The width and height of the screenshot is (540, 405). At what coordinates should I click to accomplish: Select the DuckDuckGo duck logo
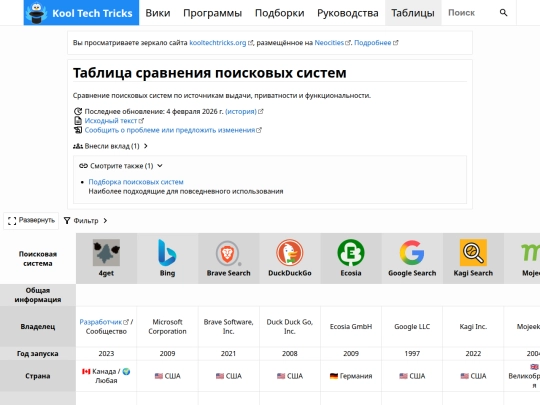point(290,252)
